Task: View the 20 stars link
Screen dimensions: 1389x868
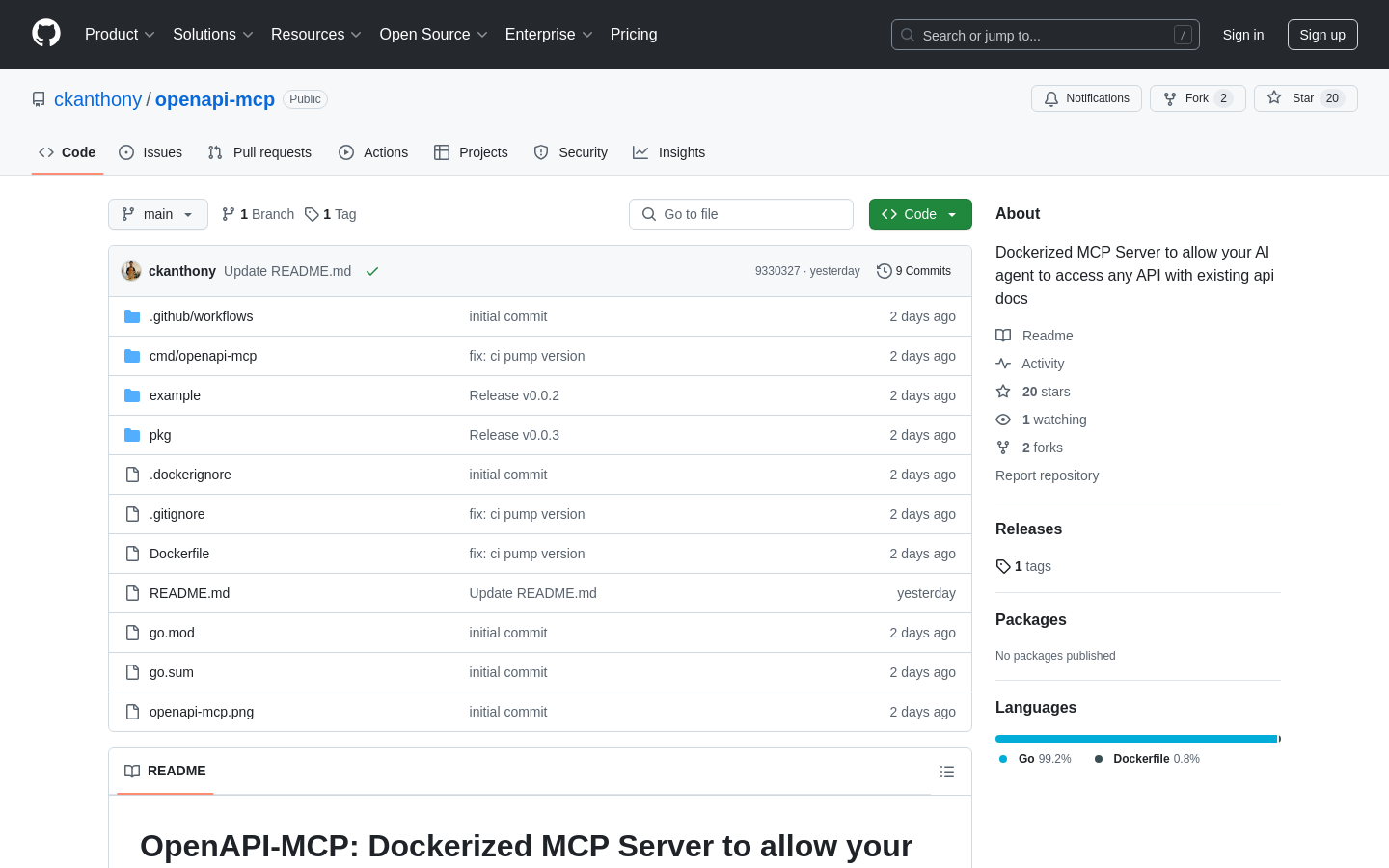Action: [1033, 392]
